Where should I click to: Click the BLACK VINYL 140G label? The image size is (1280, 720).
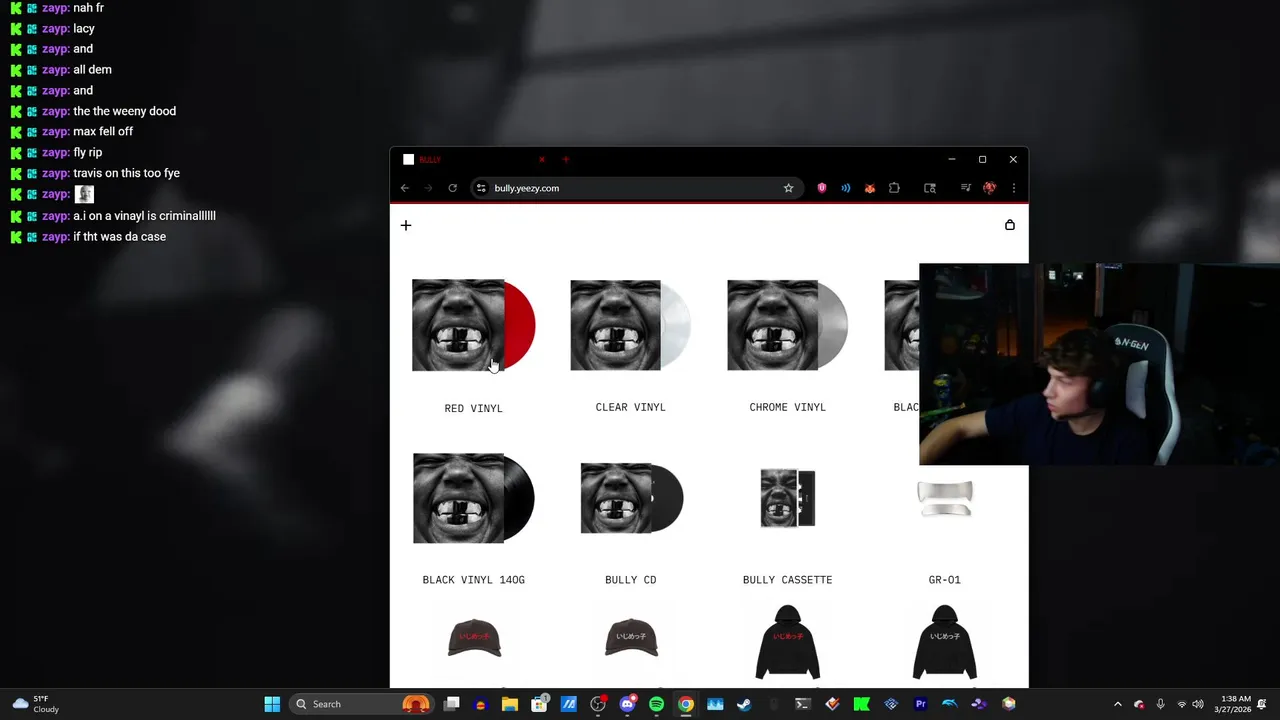coord(474,580)
